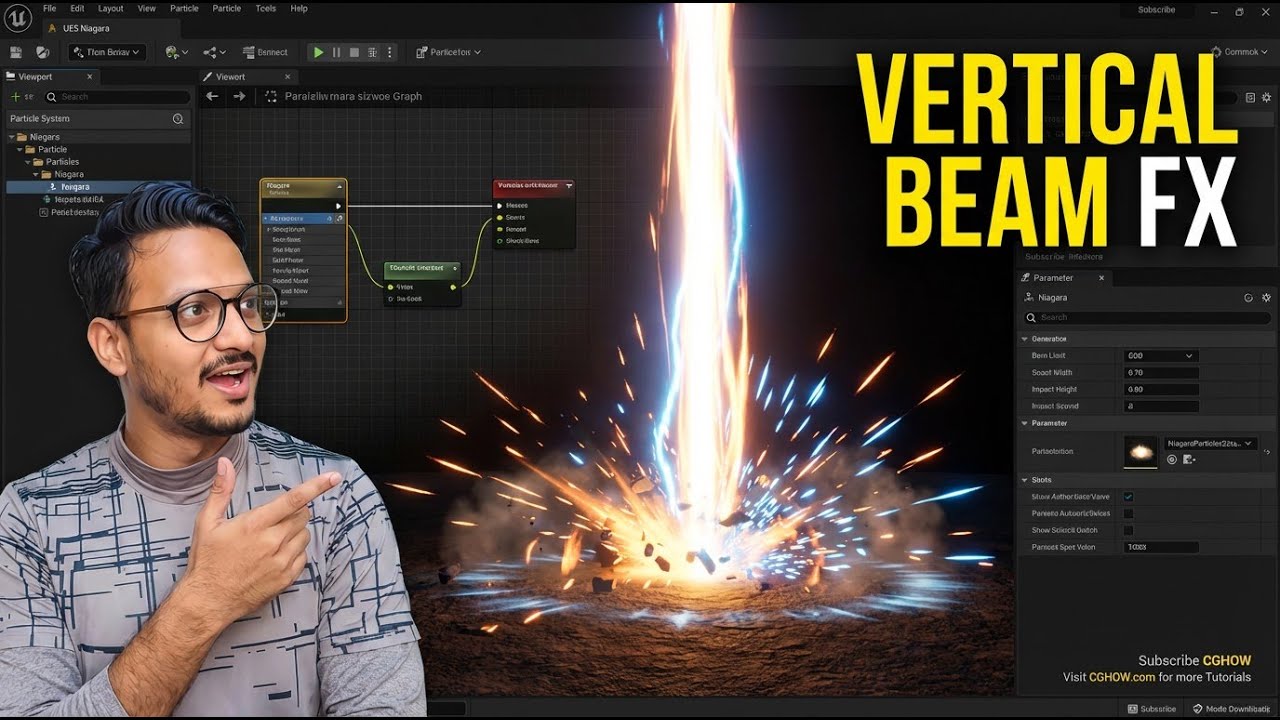1280x720 pixels.
Task: Click the Impact Height value field
Action: pyautogui.click(x=1161, y=390)
